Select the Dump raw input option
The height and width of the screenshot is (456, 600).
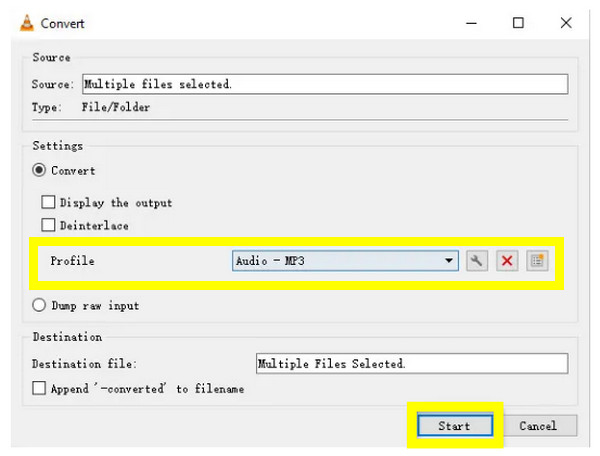click(39, 305)
